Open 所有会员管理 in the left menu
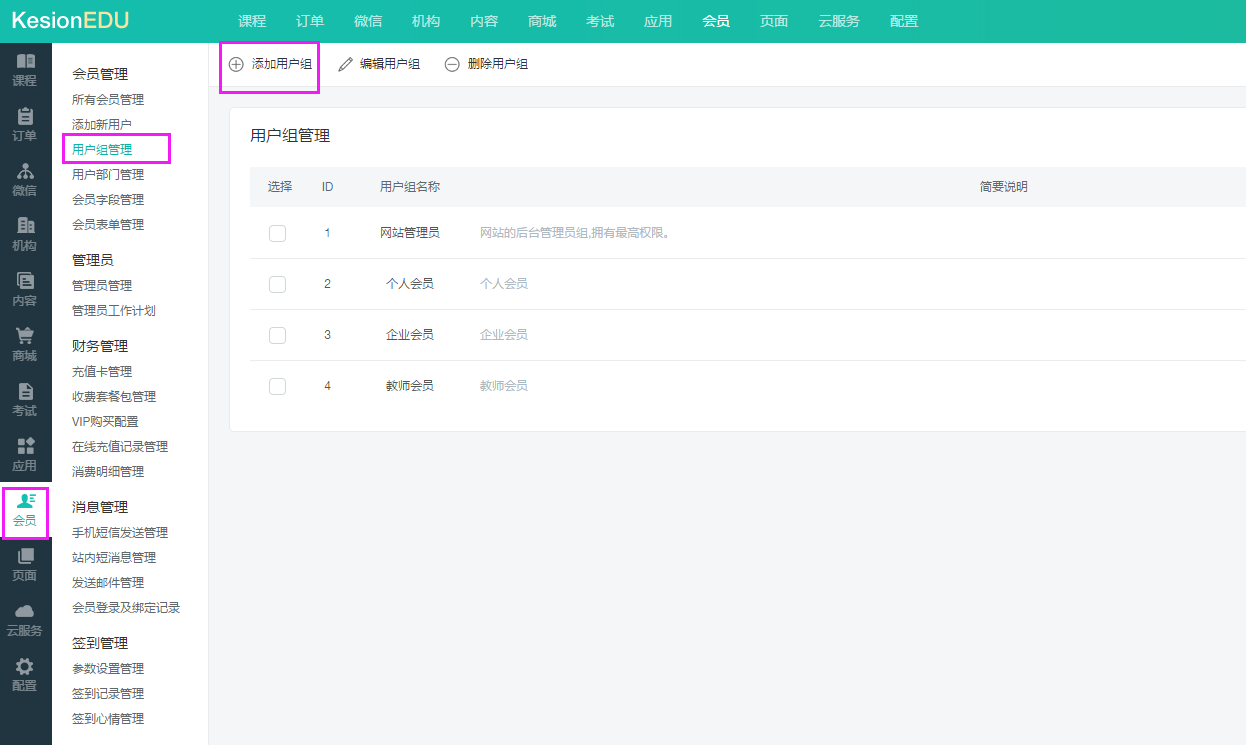The image size is (1246, 745). pyautogui.click(x=108, y=100)
